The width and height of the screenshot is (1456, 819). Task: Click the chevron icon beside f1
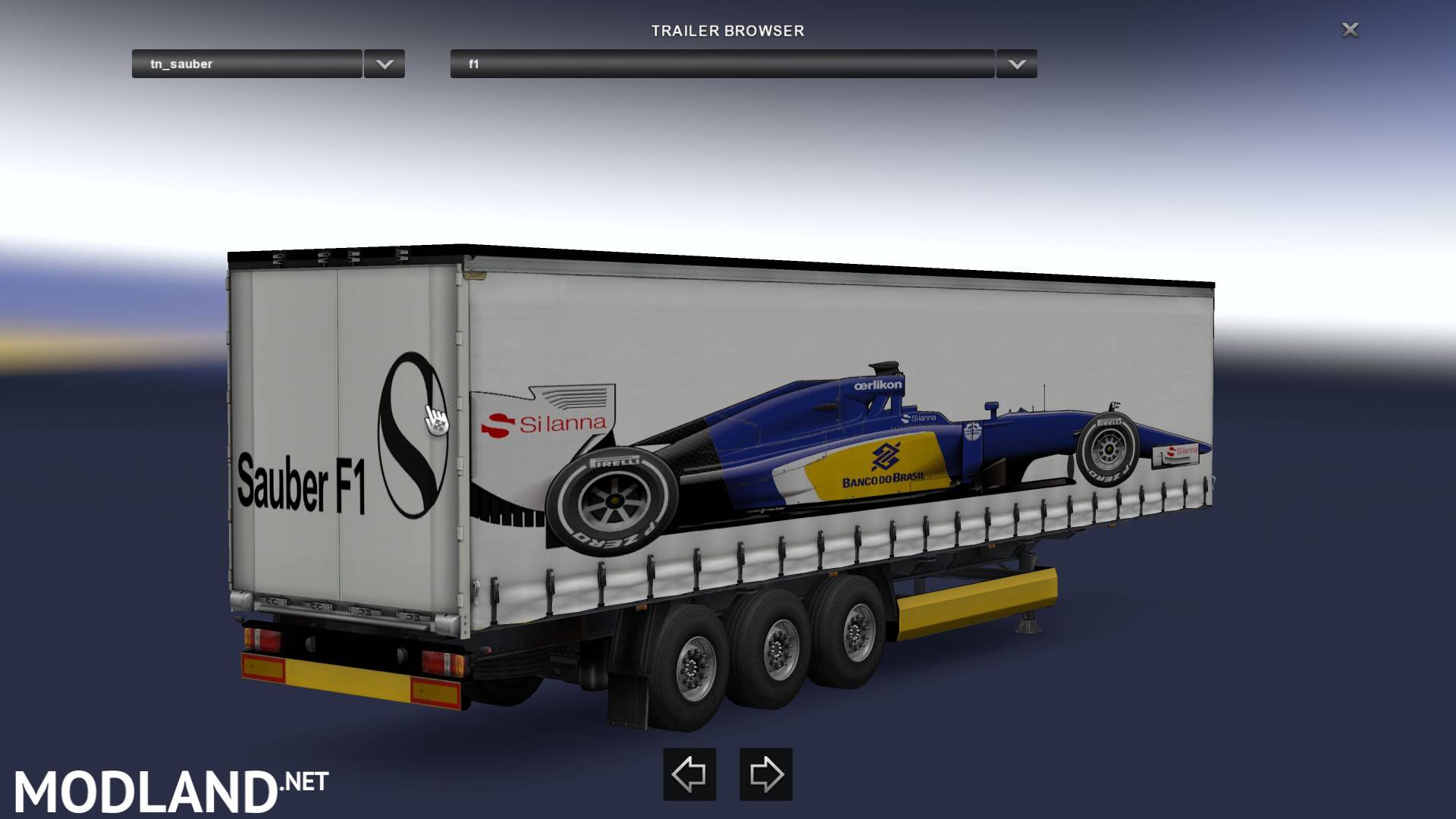1016,64
